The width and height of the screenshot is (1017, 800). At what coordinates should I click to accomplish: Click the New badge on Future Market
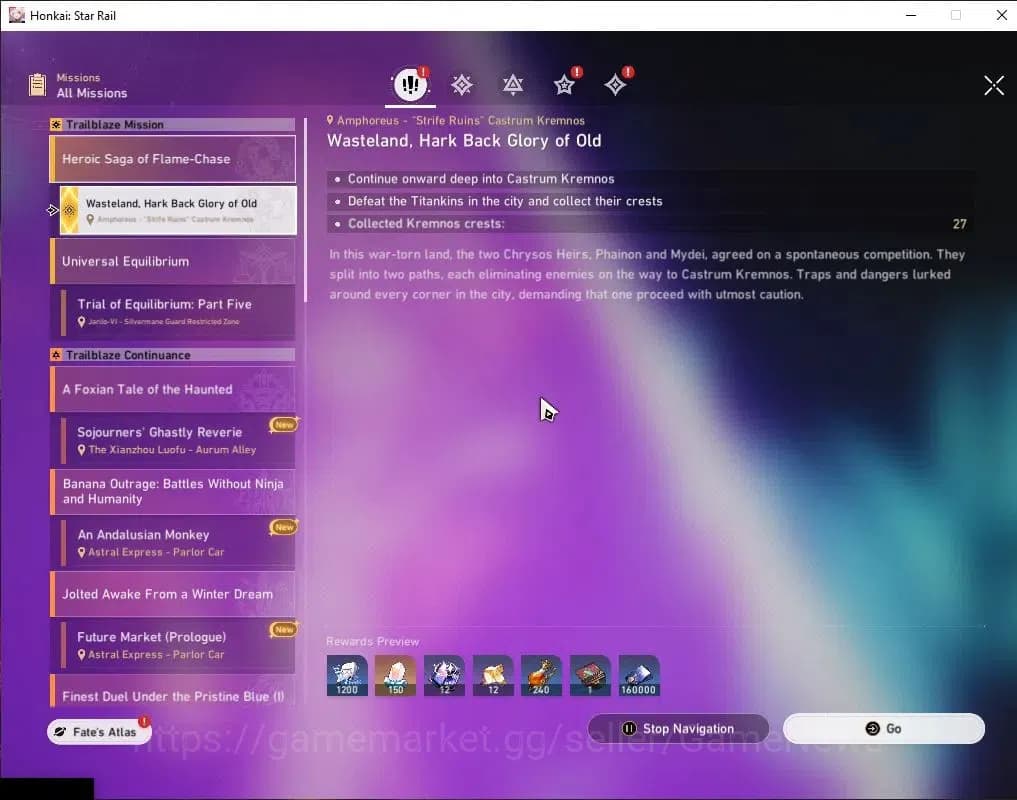coord(284,629)
